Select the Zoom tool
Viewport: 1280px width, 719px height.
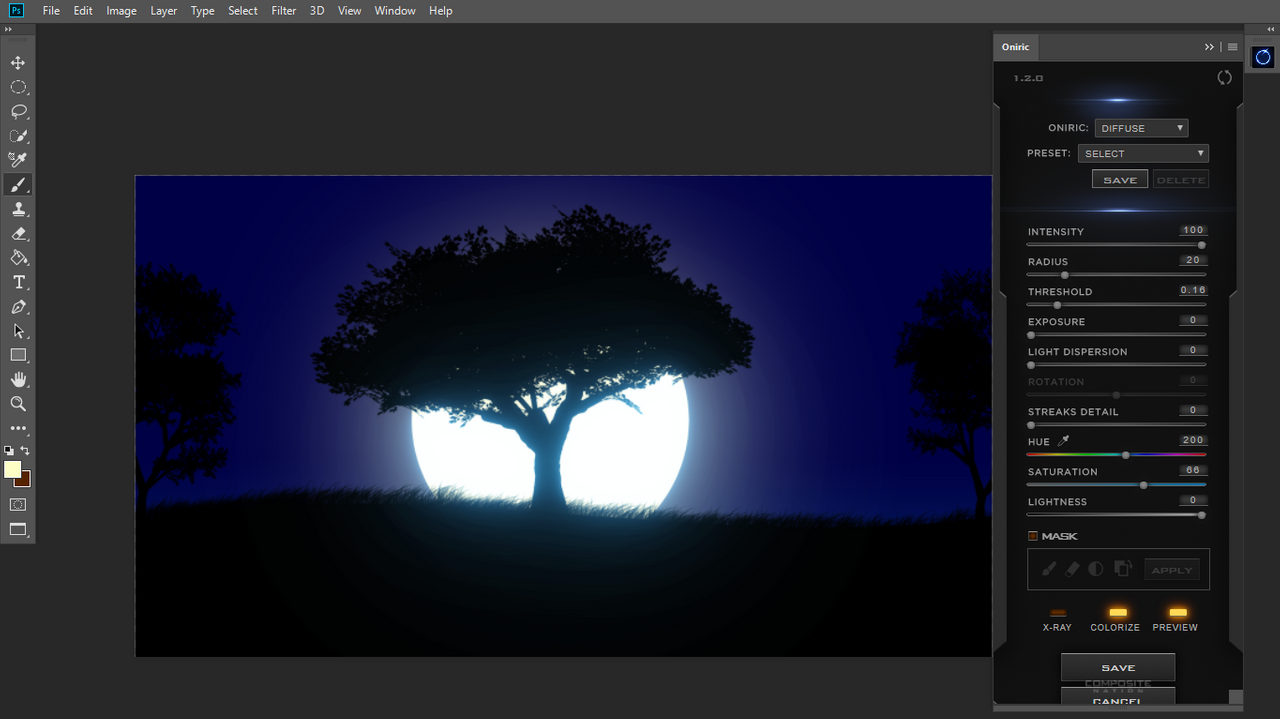[18, 403]
